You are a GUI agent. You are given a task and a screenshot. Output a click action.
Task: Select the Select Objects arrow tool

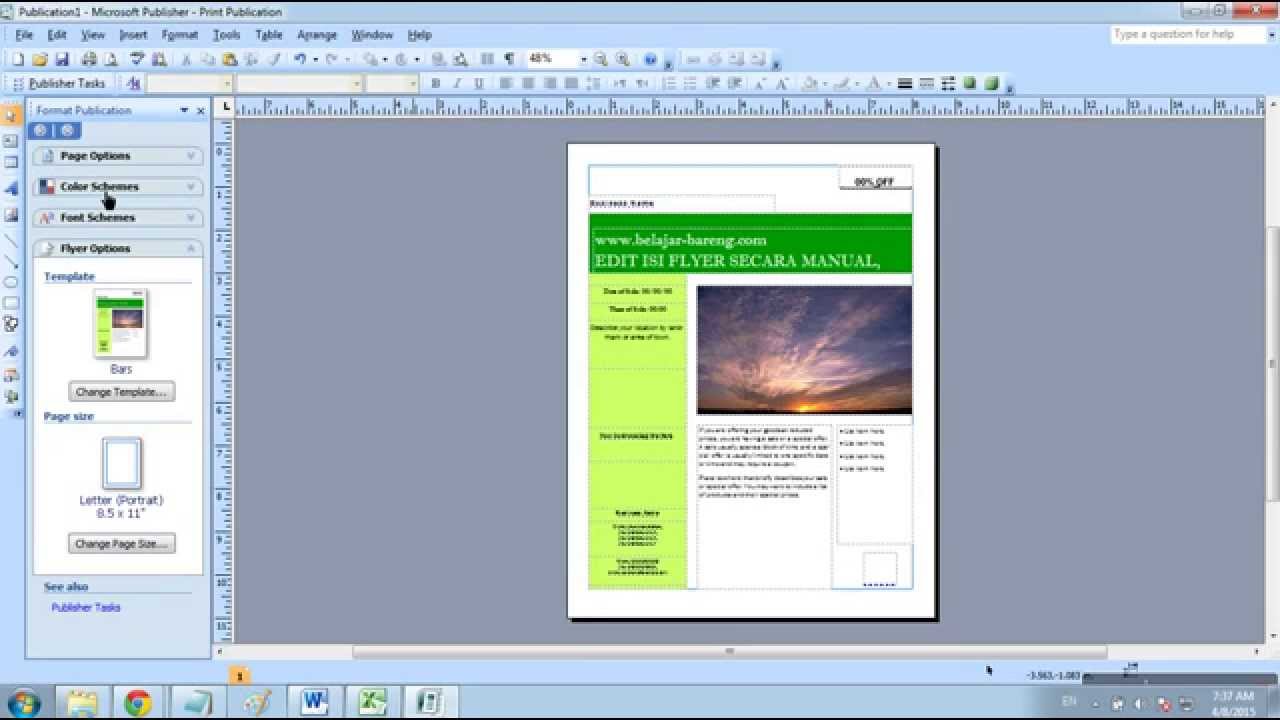pyautogui.click(x=11, y=115)
